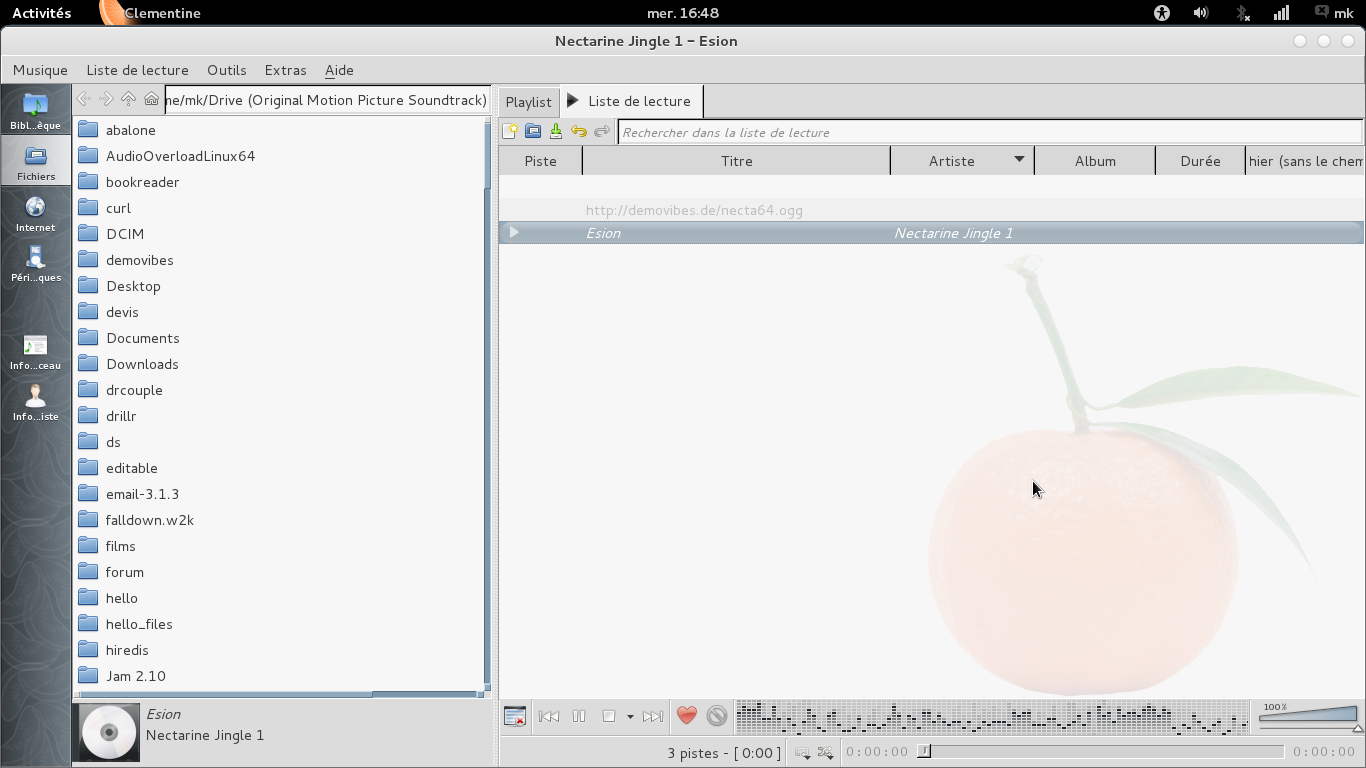This screenshot has width=1366, height=768.
Task: Open GNOME Activités overview
Action: [x=41, y=13]
